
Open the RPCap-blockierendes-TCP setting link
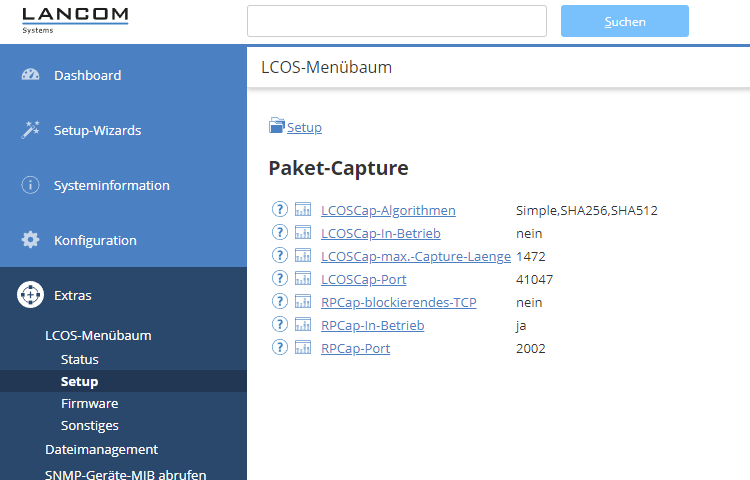click(x=397, y=302)
